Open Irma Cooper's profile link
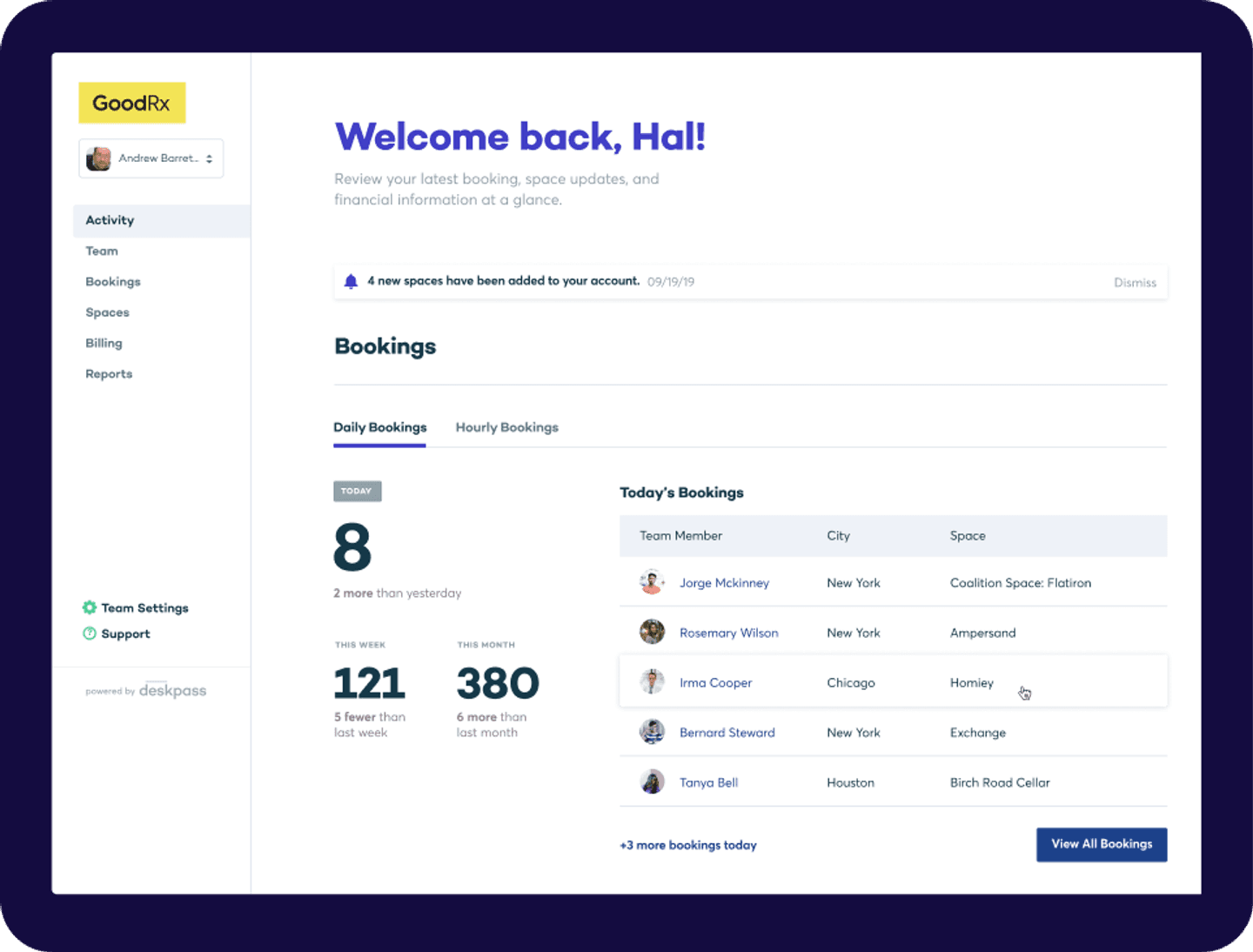 (x=715, y=683)
